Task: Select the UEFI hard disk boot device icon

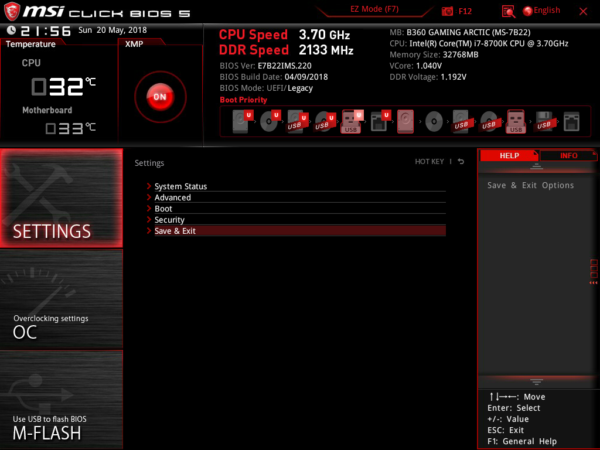Action: tap(243, 121)
